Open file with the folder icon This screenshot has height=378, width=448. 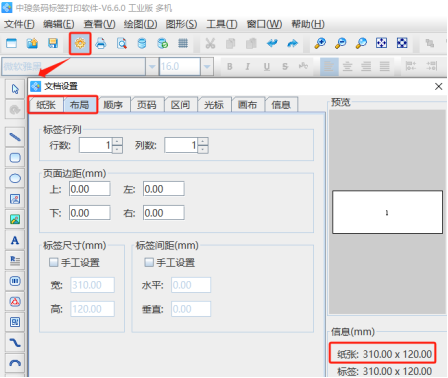32,43
